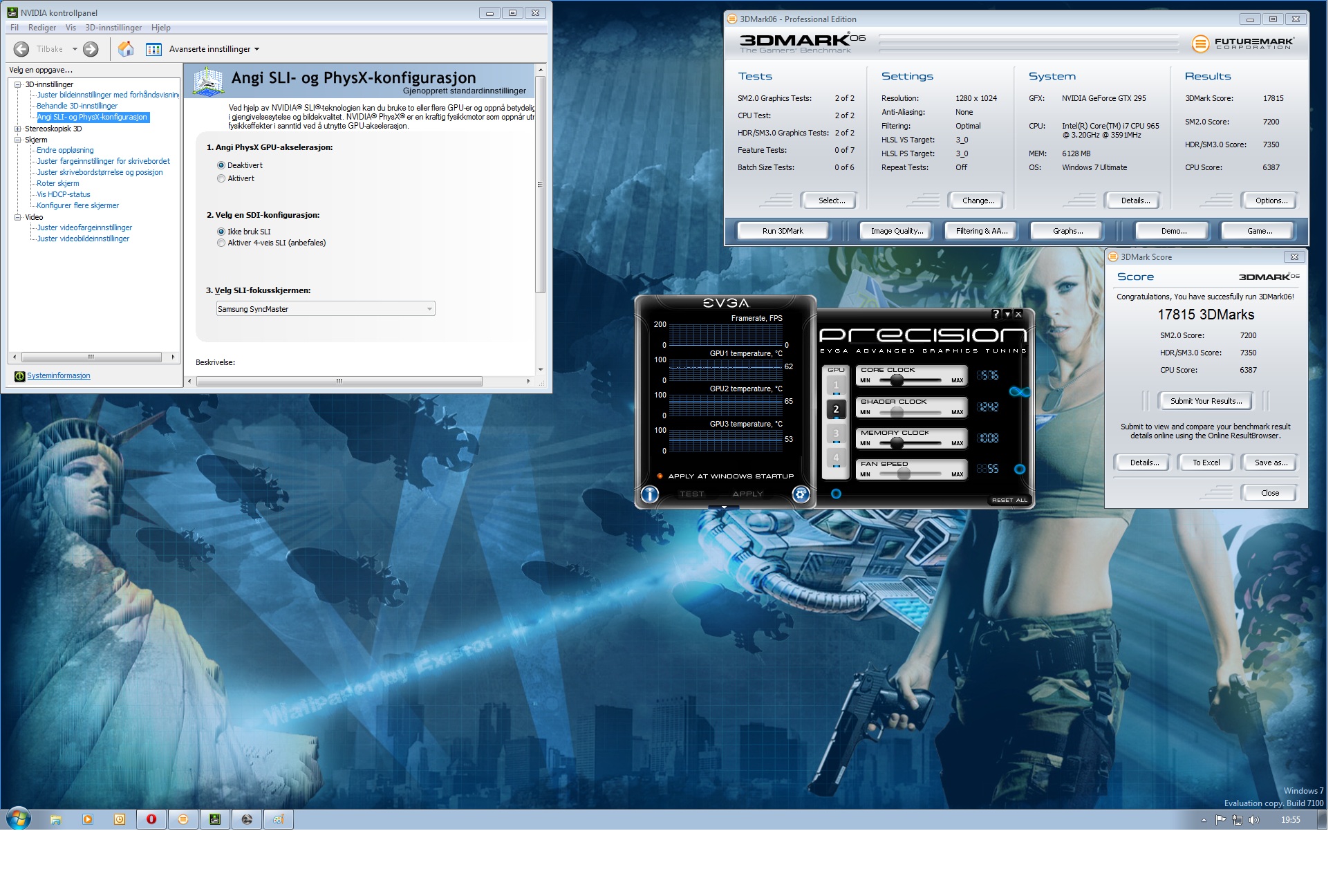1344x896 pixels.
Task: Select Behandle 3D-innstillinger tree item
Action: tap(77, 106)
